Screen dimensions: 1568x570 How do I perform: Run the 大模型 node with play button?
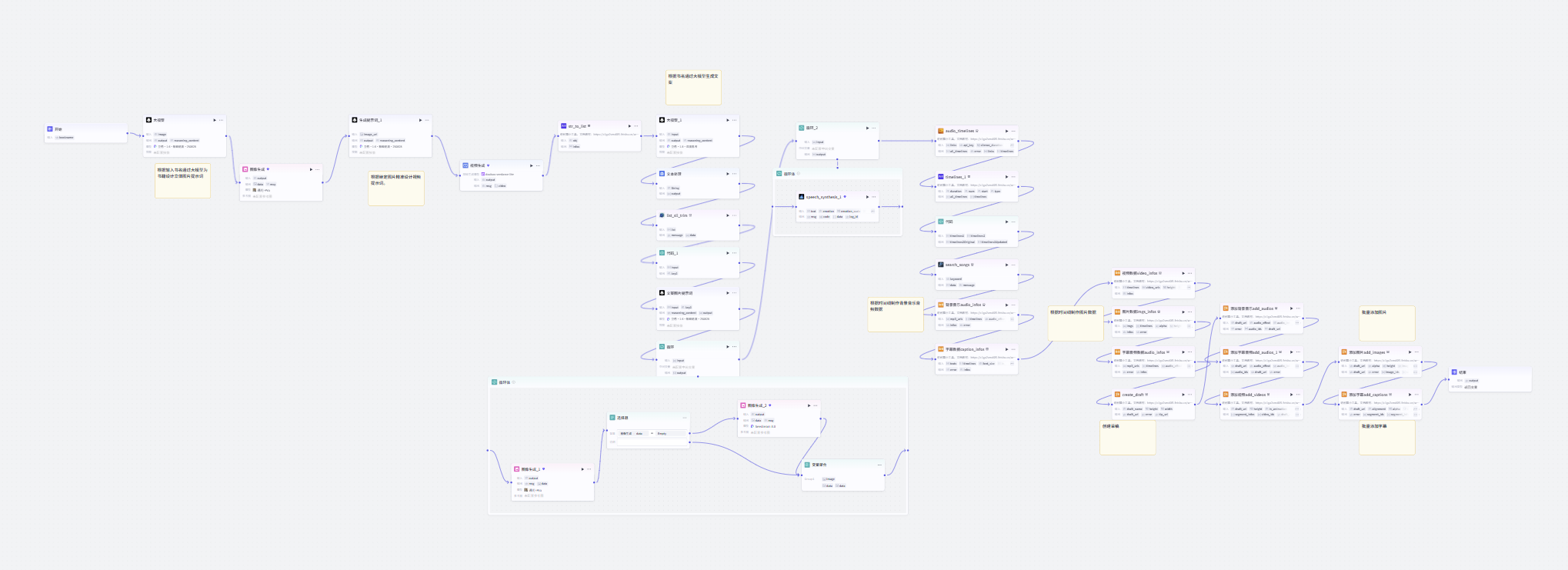[x=215, y=120]
